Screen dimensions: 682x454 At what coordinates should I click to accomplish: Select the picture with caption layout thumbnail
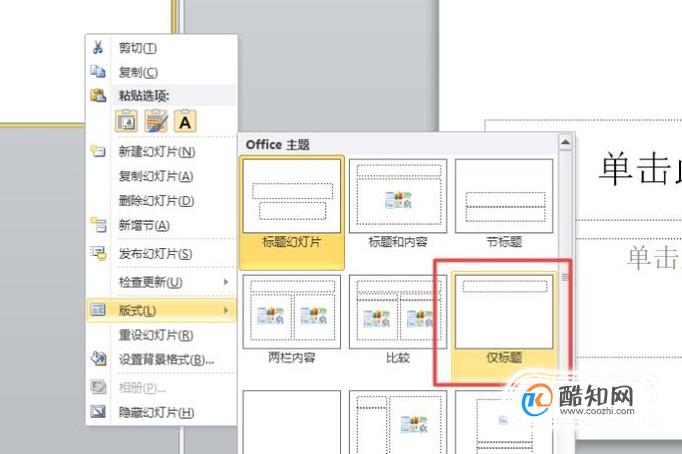tap(504, 422)
